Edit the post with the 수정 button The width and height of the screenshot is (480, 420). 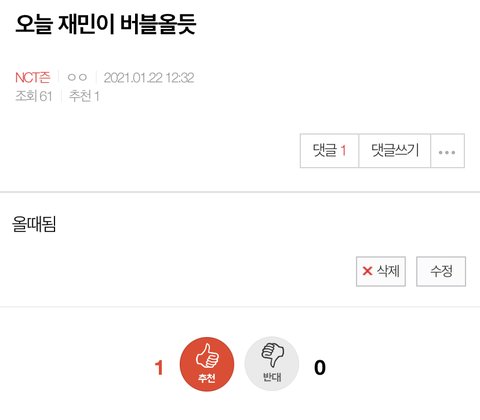pos(441,271)
